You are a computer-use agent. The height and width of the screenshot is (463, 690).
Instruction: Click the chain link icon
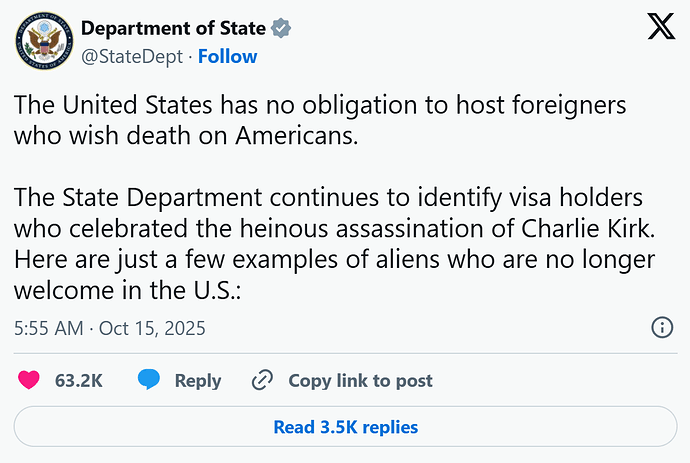(263, 380)
